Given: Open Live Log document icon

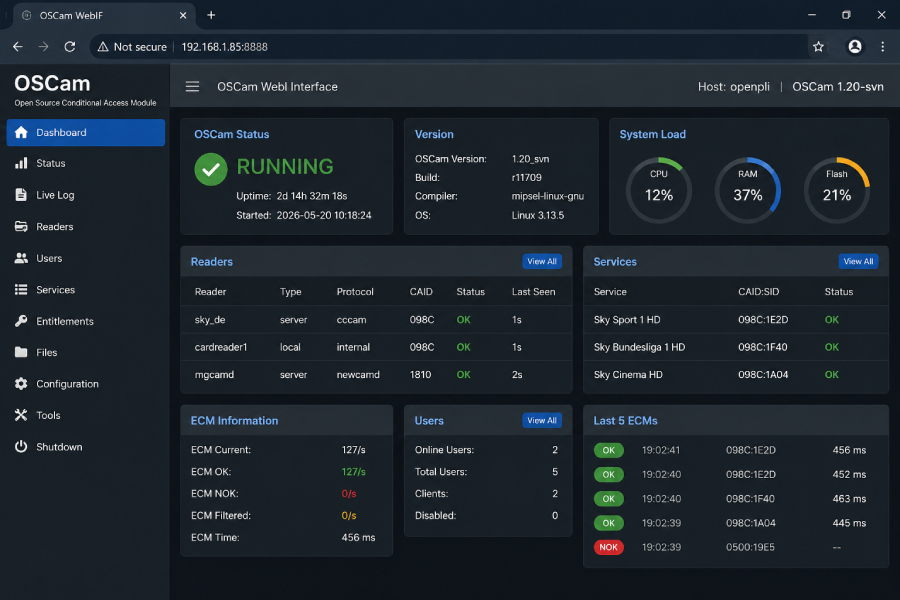Looking at the screenshot, I should pos(21,195).
